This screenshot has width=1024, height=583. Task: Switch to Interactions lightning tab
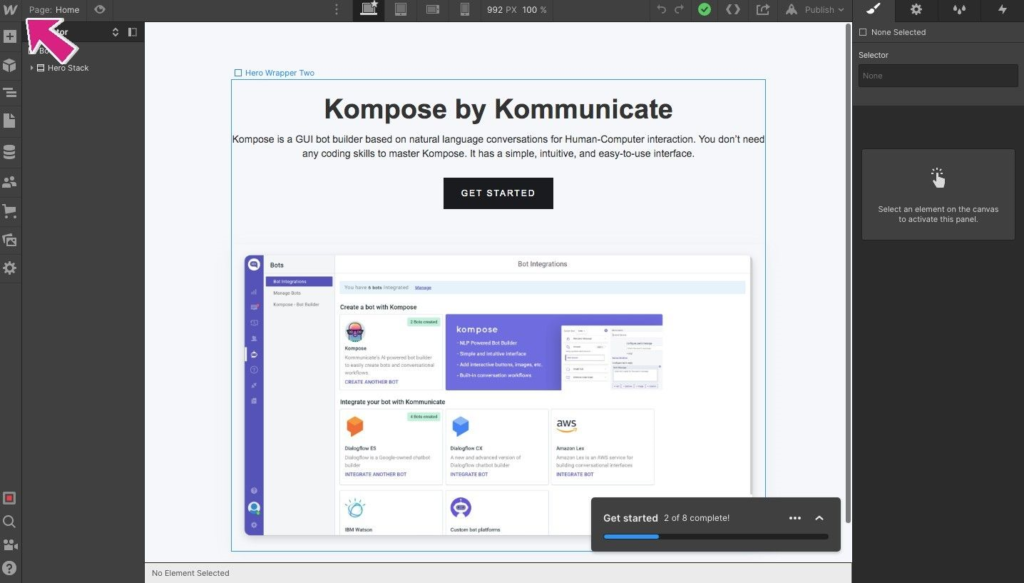pos(1002,10)
